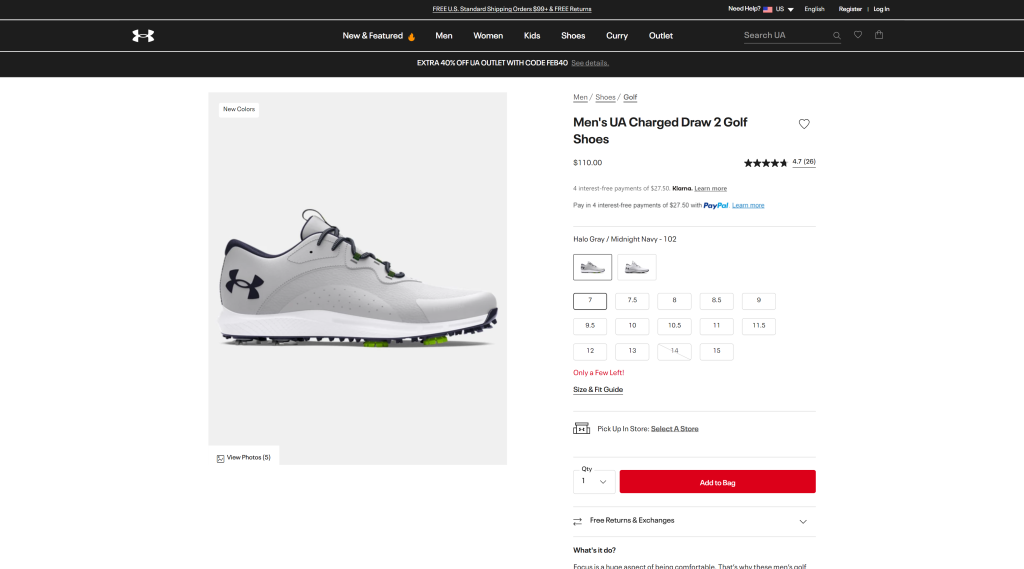1024x569 pixels.
Task: Click the Register link
Action: click(850, 9)
